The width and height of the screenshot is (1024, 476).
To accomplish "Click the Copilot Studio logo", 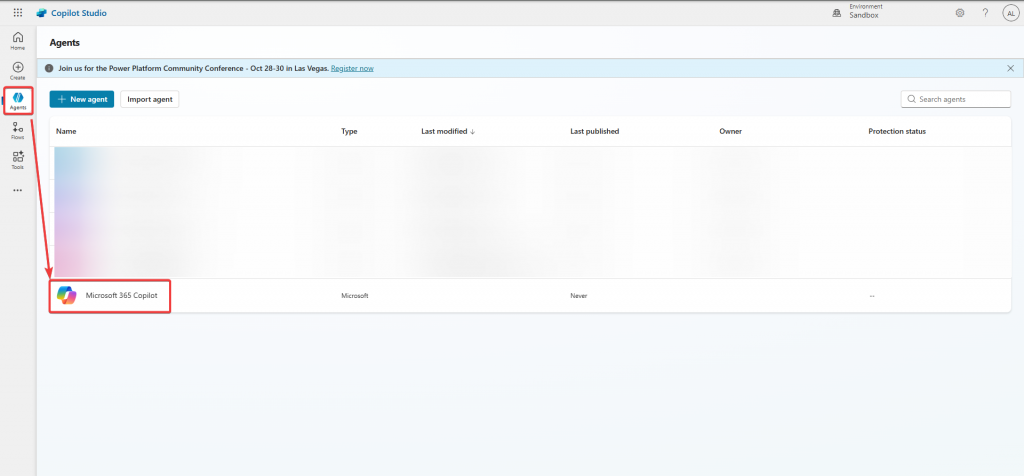I will [x=42, y=13].
